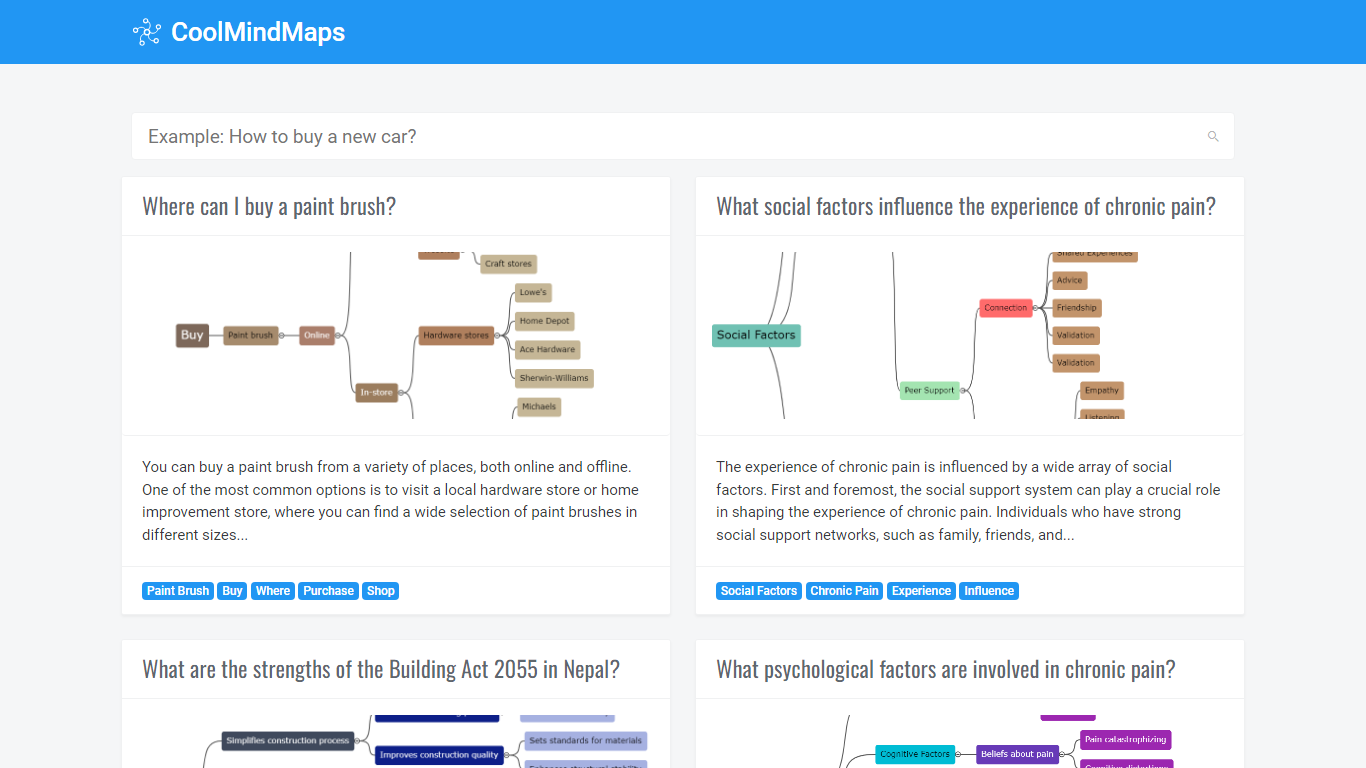Click the Social Factors mind map thumbnail
This screenshot has height=768, width=1366.
point(969,335)
